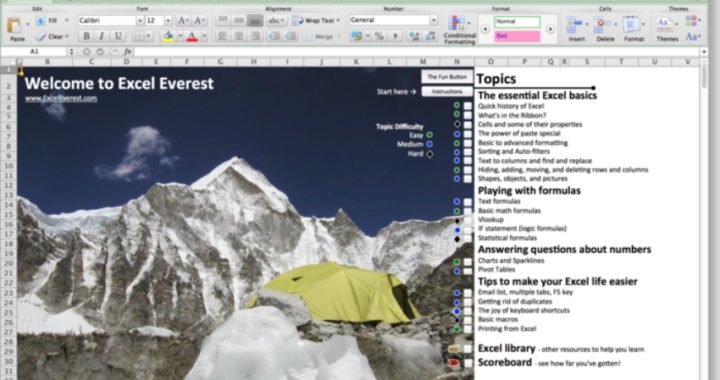
Task: Click The Fun Button
Action: pos(447,77)
